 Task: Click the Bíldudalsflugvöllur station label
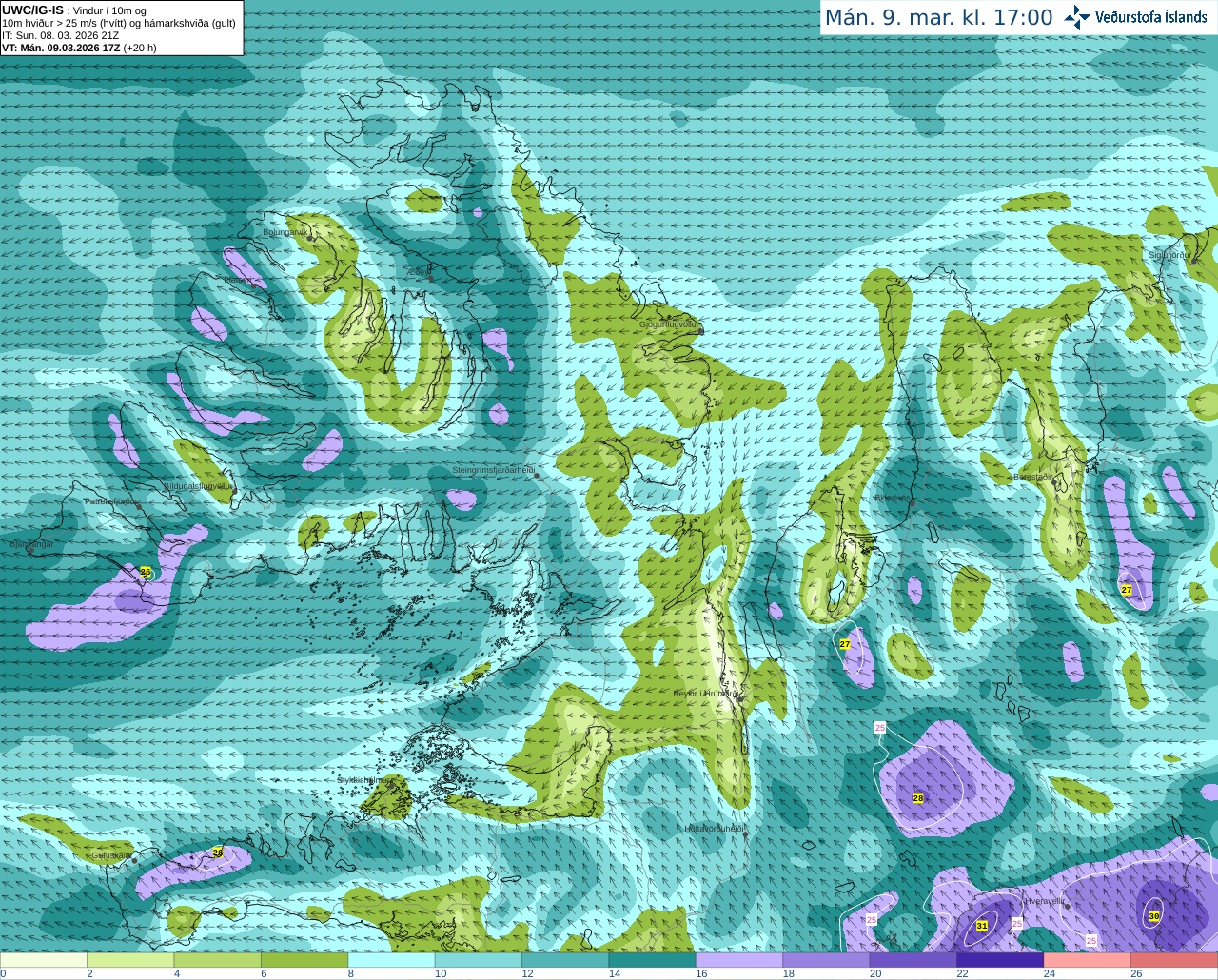(x=198, y=485)
